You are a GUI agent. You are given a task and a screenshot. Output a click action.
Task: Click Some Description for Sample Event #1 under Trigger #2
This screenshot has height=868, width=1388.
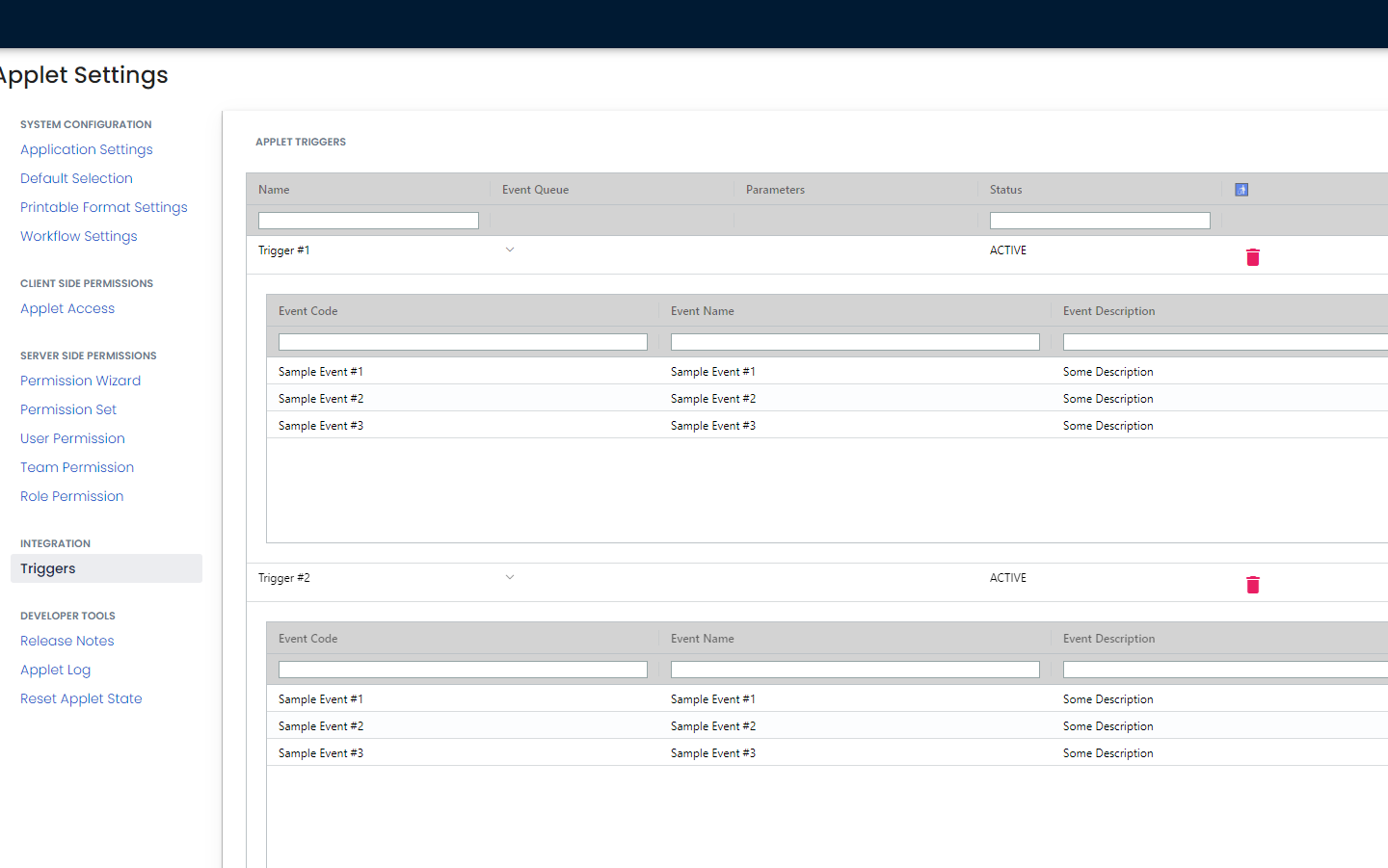point(1108,699)
